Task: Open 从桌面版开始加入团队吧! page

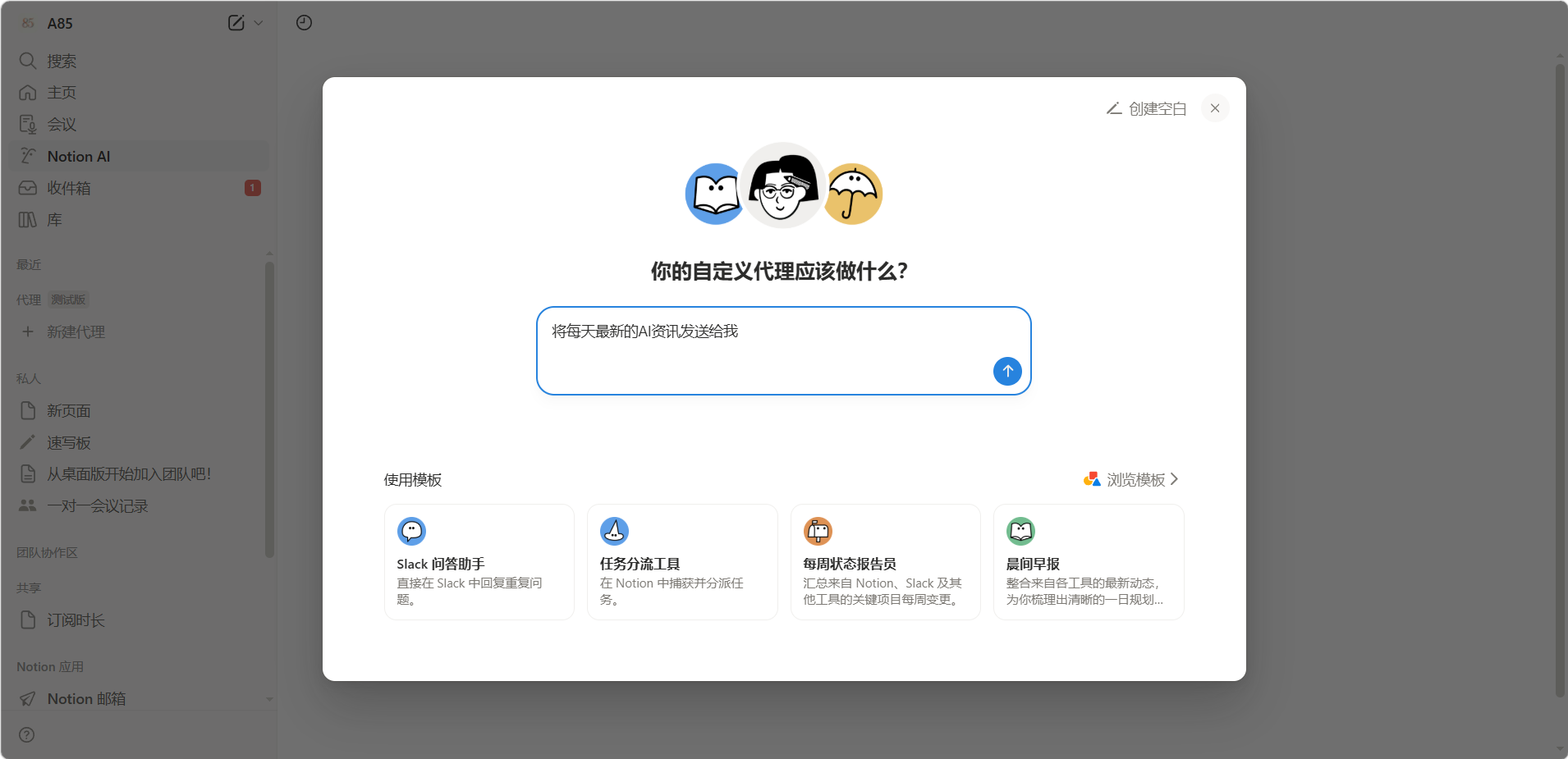Action: 140,474
